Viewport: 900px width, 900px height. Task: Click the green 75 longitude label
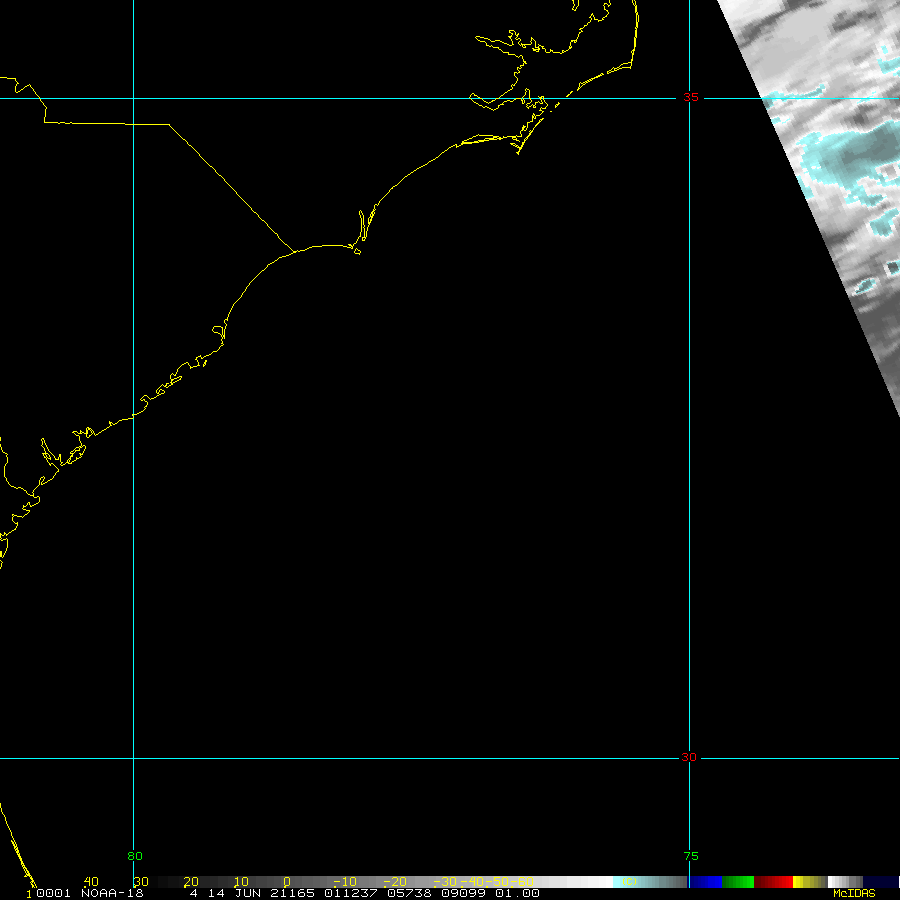690,856
